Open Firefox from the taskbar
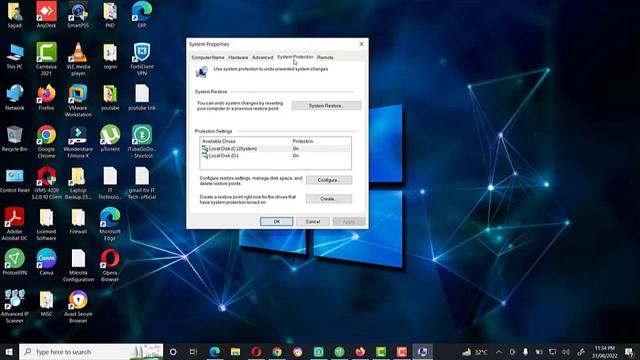The width and height of the screenshot is (640, 360). point(360,351)
